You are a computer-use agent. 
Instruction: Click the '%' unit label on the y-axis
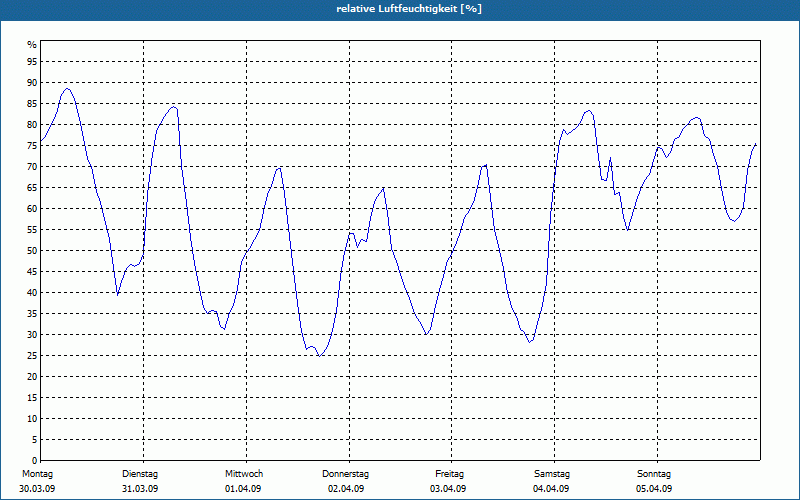pyautogui.click(x=32, y=45)
